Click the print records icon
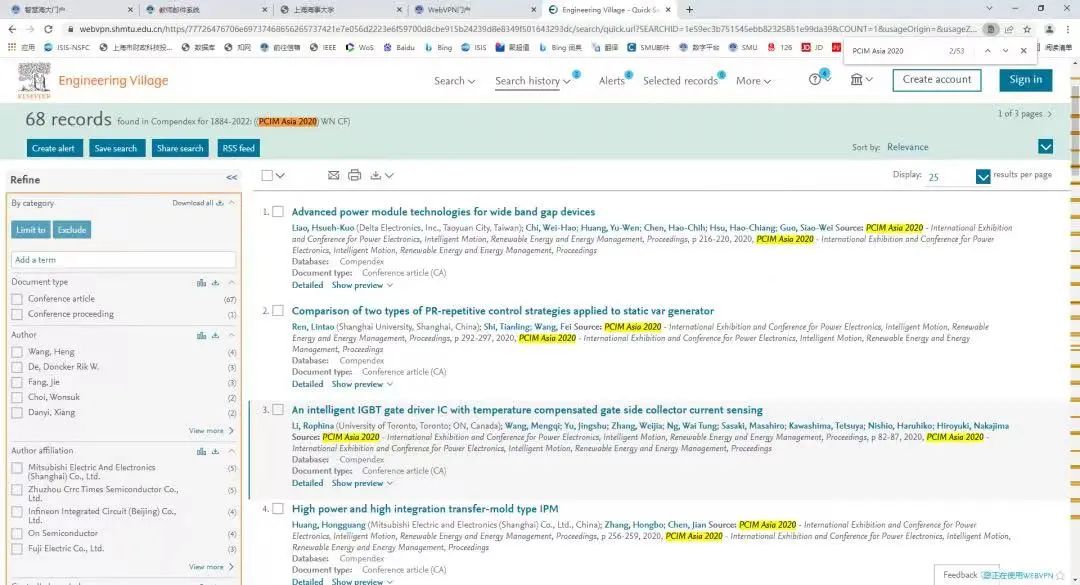This screenshot has width=1080, height=585. (x=354, y=176)
